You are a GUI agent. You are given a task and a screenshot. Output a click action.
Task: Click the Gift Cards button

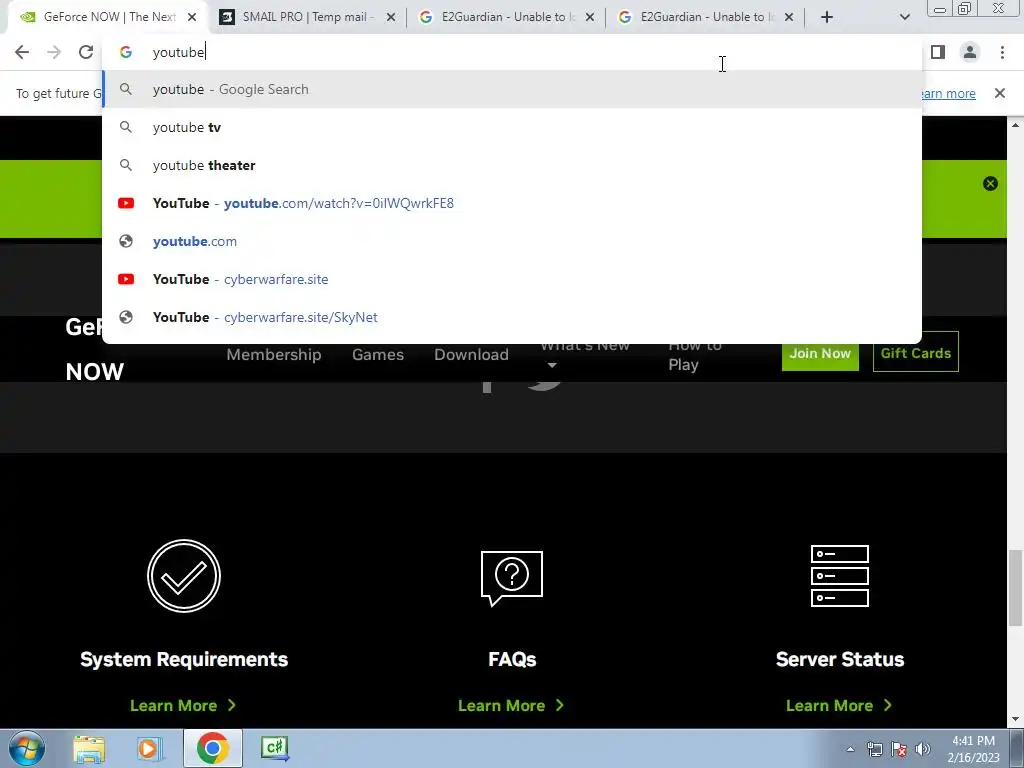(x=916, y=353)
